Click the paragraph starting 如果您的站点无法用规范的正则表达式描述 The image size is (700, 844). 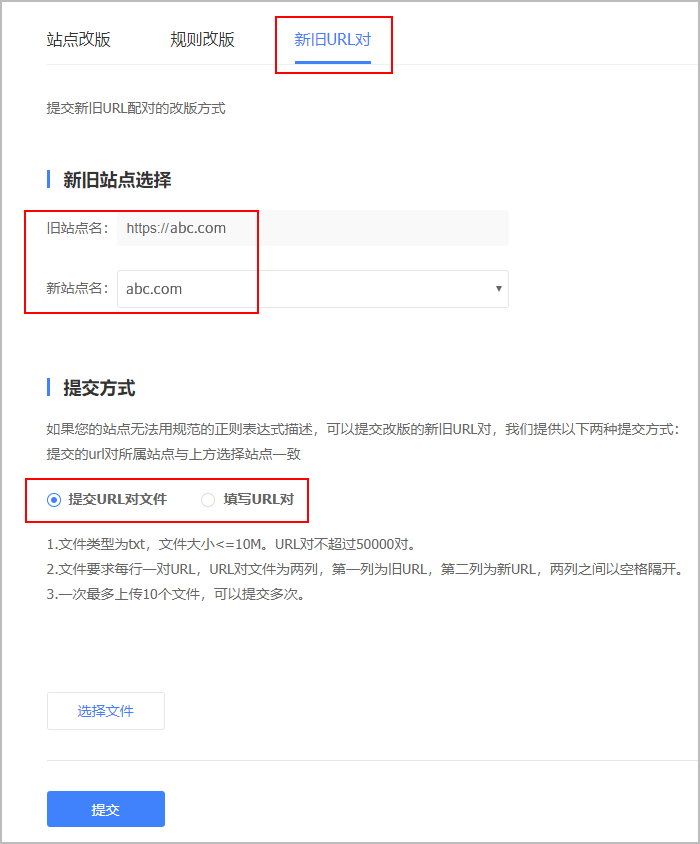(363, 429)
